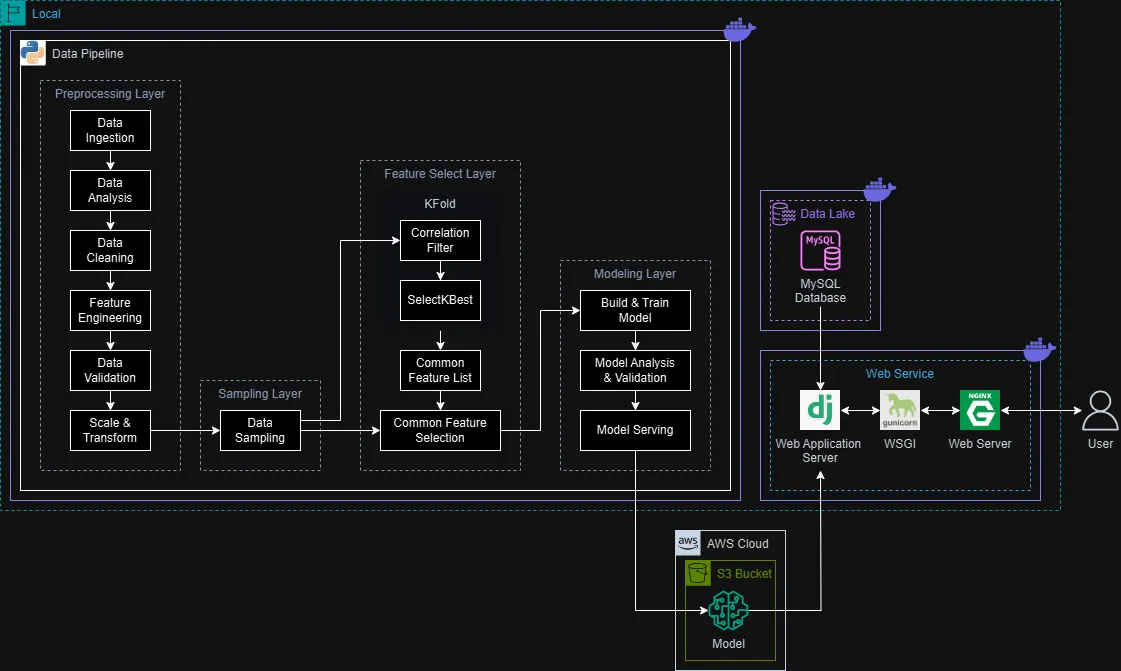Screen dimensions: 1121x671
Task: Click the Feature Select Layer label
Action: (x=440, y=174)
